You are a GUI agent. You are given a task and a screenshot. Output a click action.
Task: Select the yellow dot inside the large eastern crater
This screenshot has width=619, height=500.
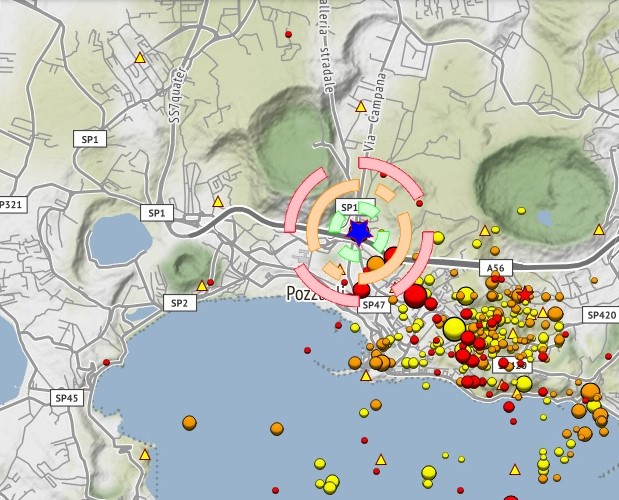(521, 211)
